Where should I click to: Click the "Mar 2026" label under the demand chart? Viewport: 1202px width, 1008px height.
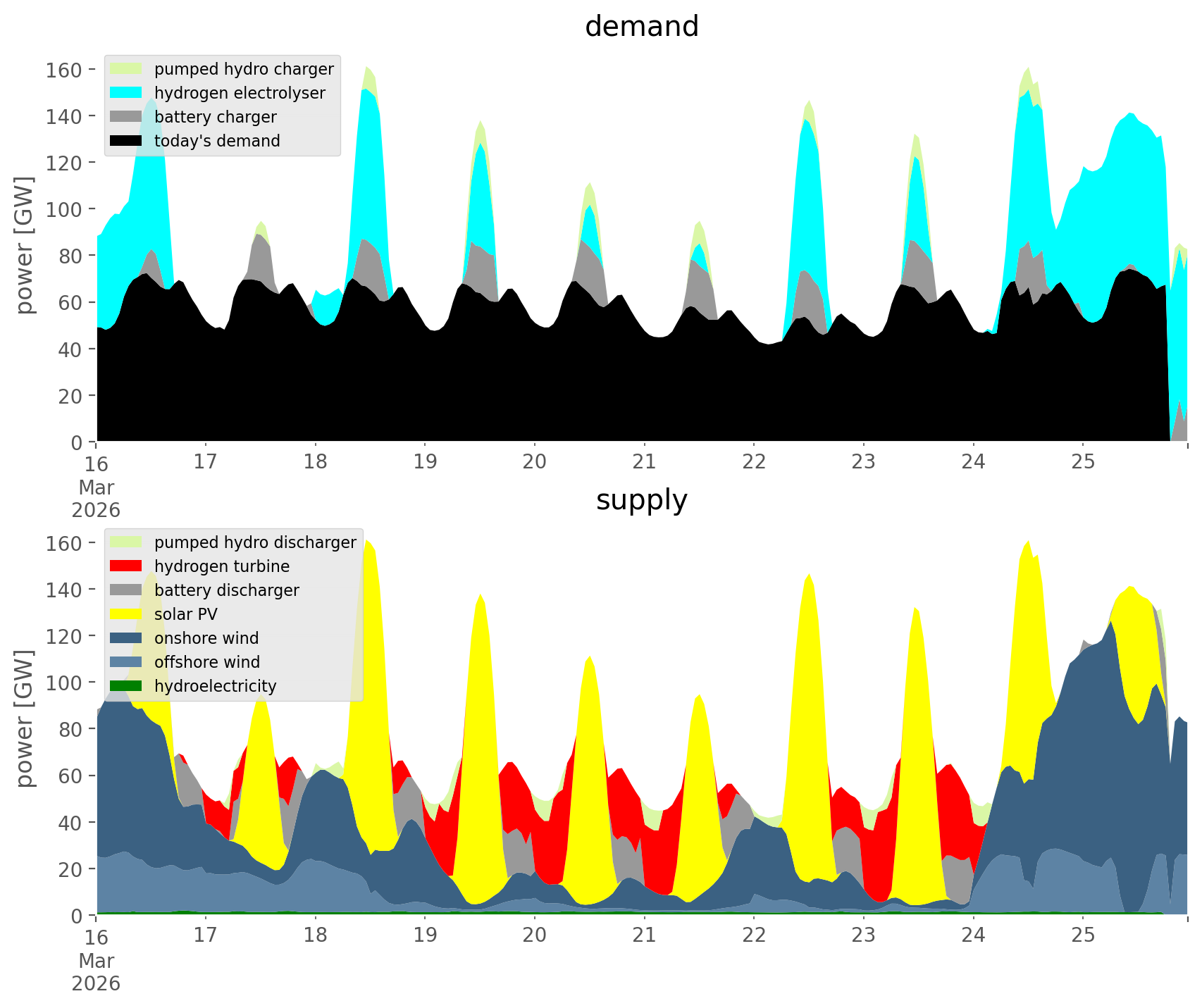97,499
